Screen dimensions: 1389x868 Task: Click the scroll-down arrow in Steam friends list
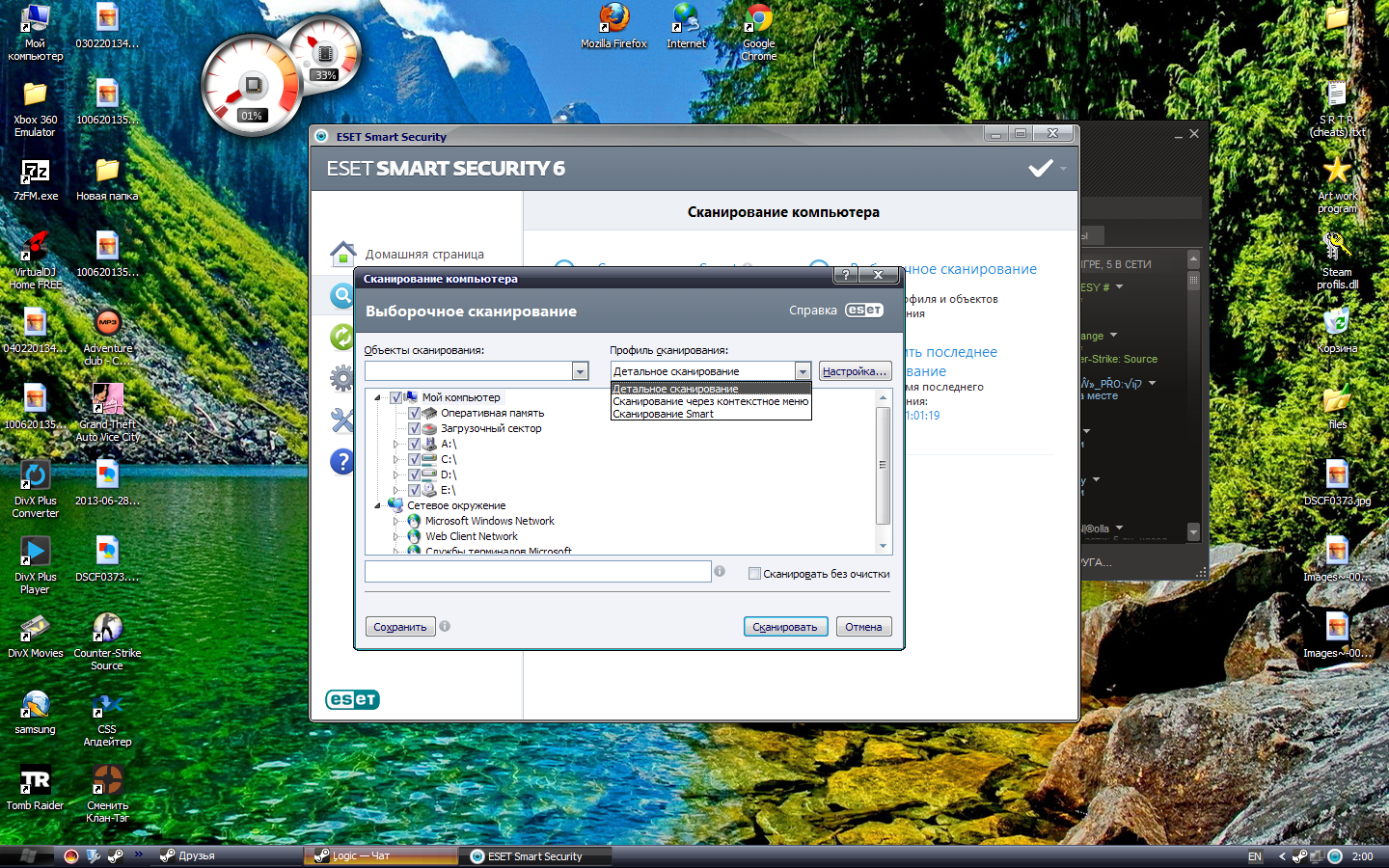pos(1193,531)
